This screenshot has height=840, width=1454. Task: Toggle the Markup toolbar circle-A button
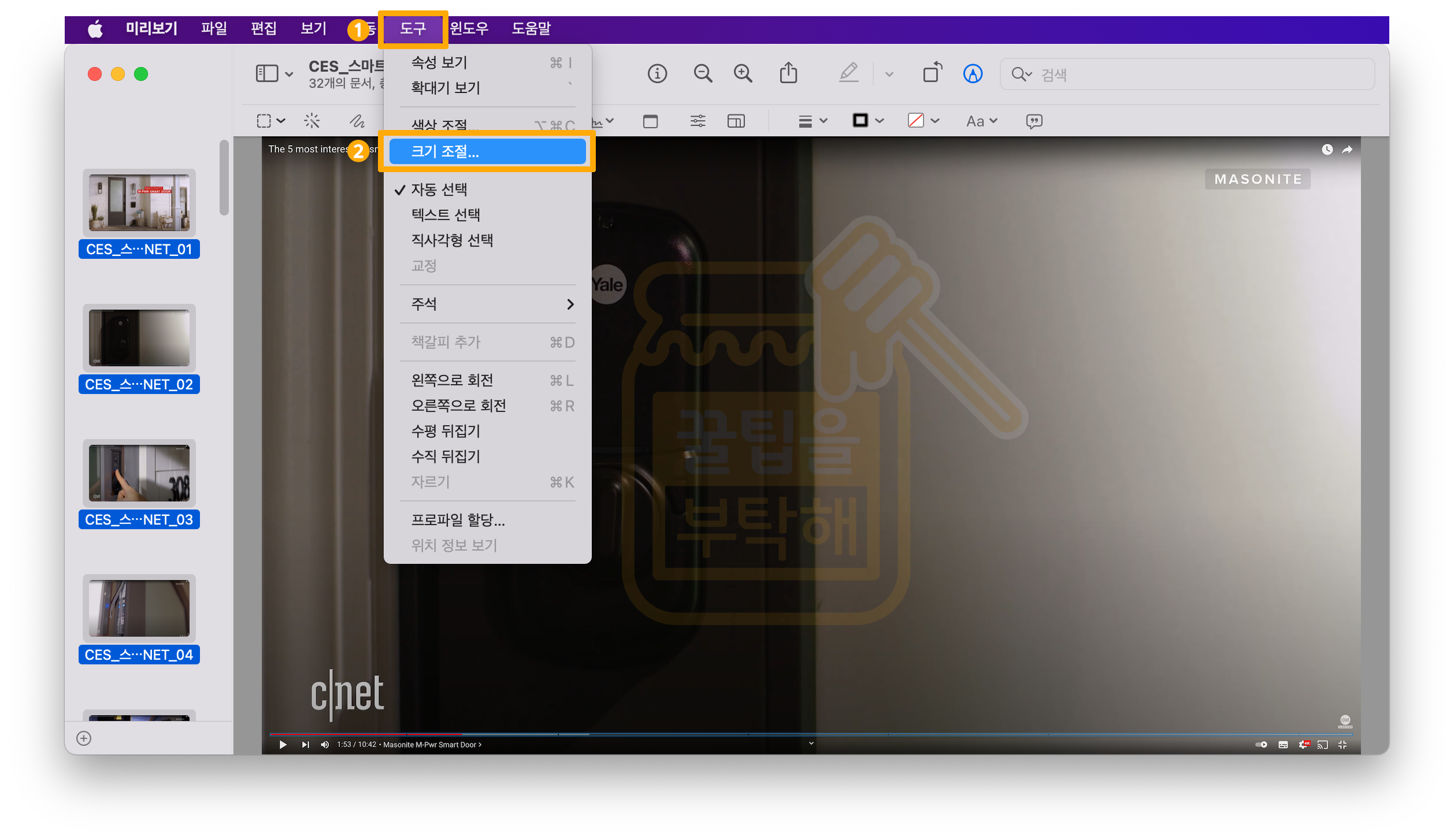click(973, 74)
